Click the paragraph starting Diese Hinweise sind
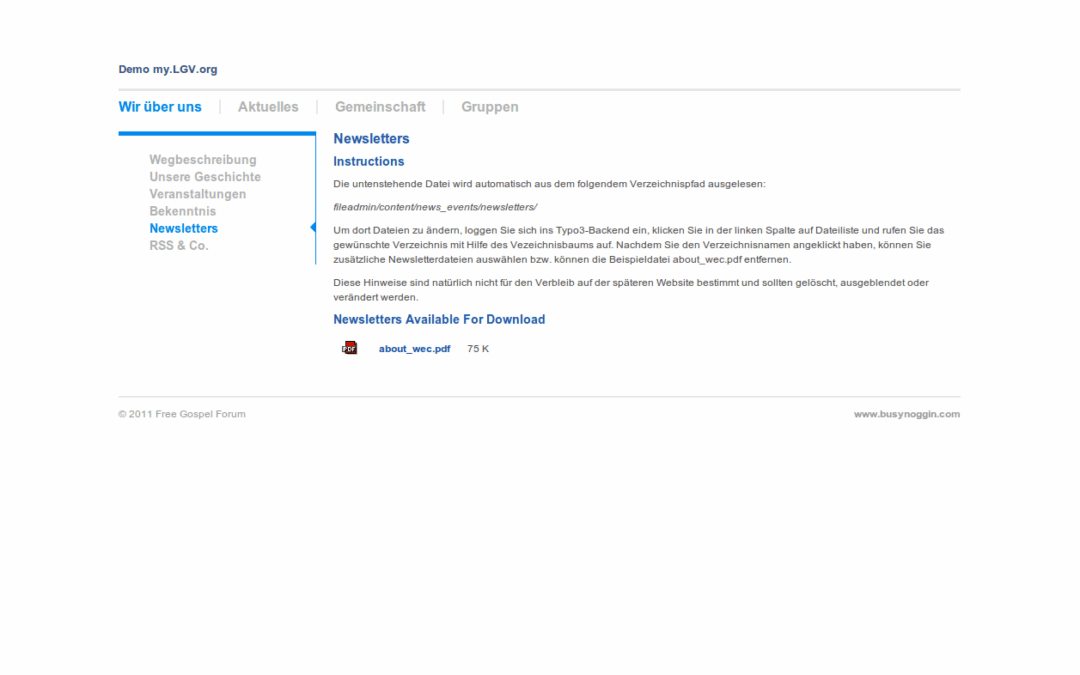This screenshot has height=675, width=1080. [631, 290]
